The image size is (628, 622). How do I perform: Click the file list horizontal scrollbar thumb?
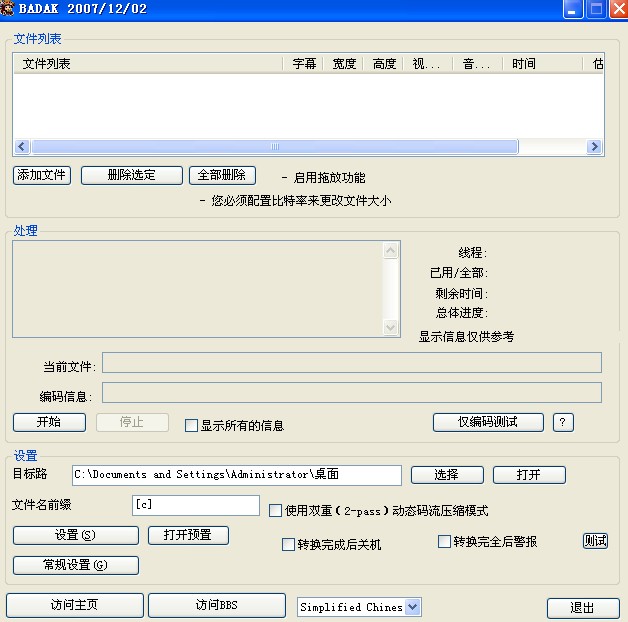coord(275,146)
